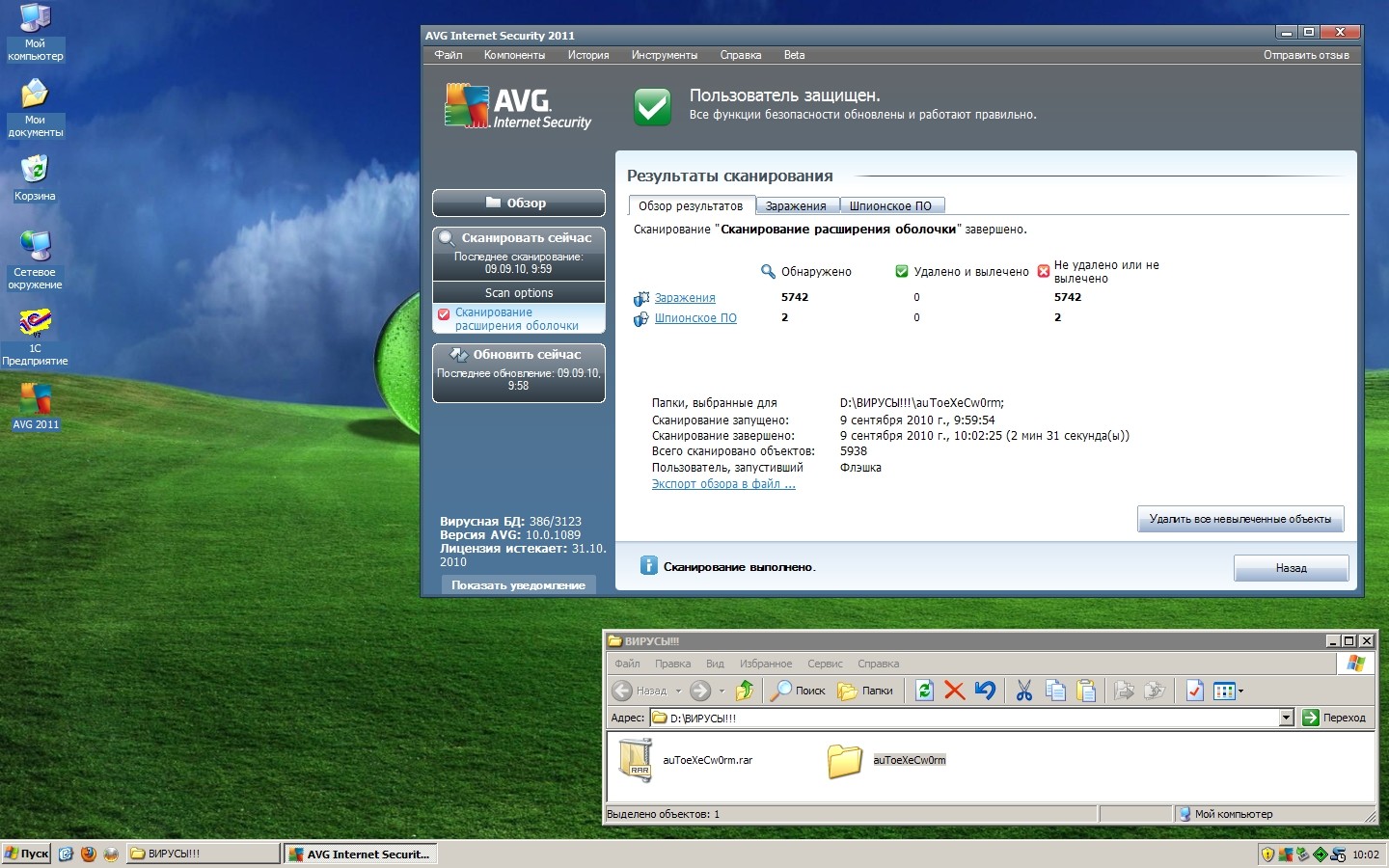This screenshot has width=1389, height=868.
Task: Open the AVG 2011 desktop icon
Action: pos(36,405)
